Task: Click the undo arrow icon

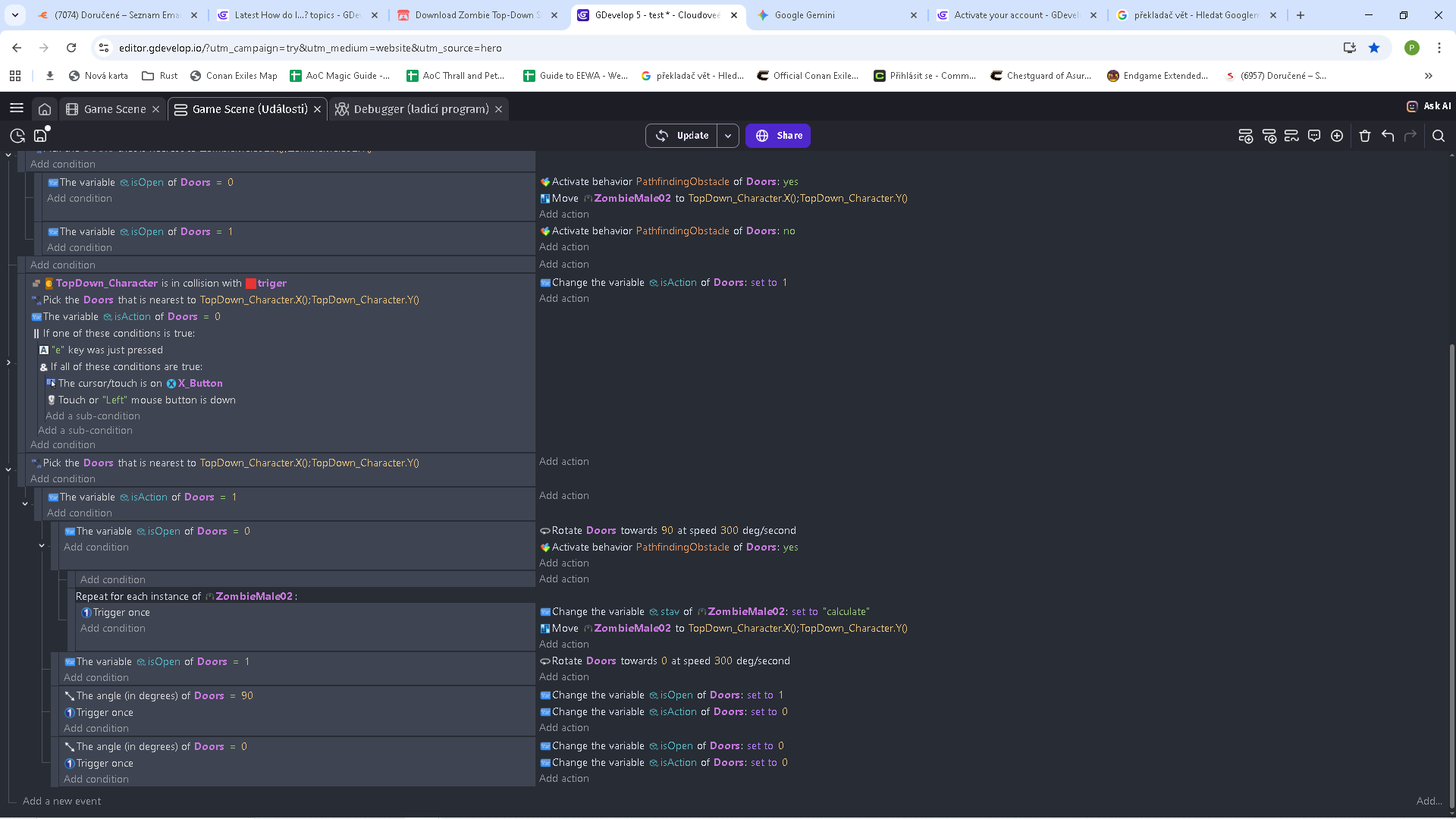Action: coord(1388,136)
